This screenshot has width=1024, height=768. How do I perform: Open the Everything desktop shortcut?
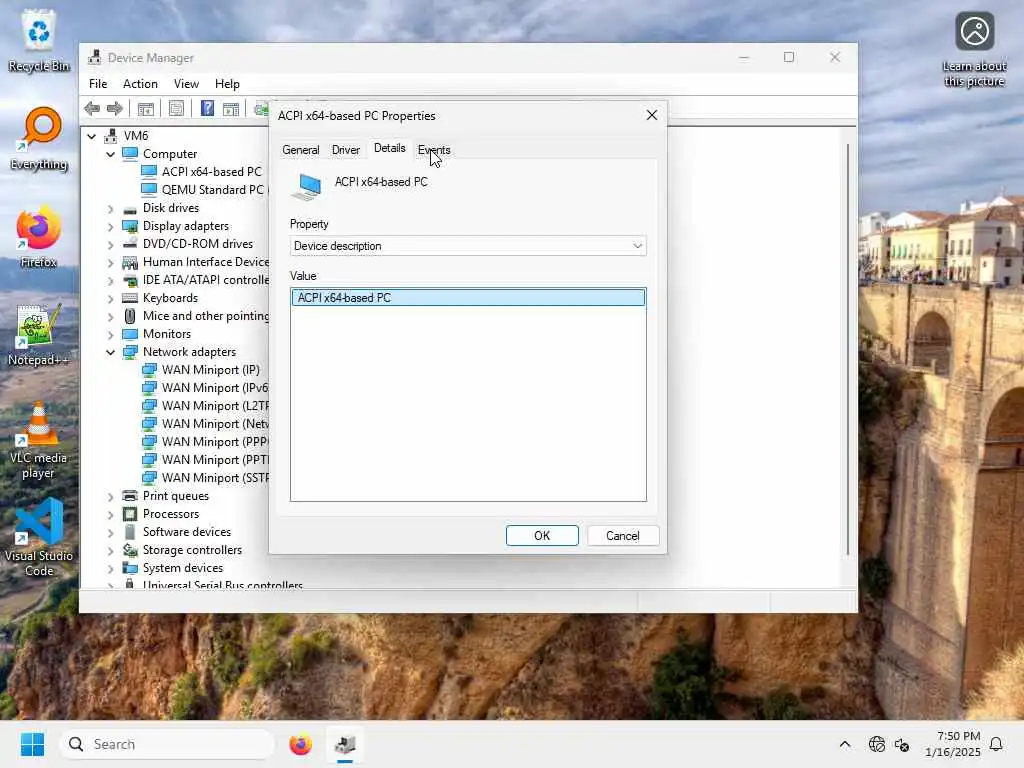click(x=39, y=138)
